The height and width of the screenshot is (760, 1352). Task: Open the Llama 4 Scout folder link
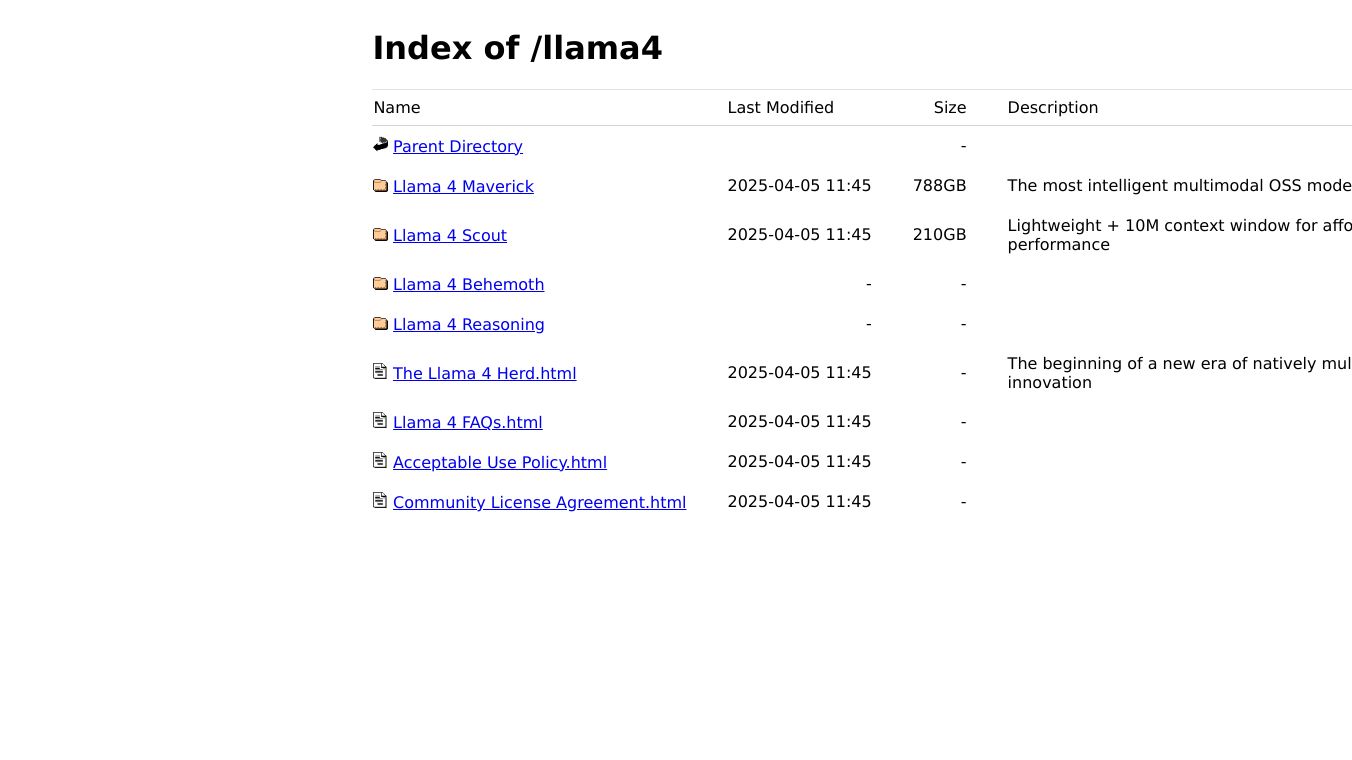449,236
